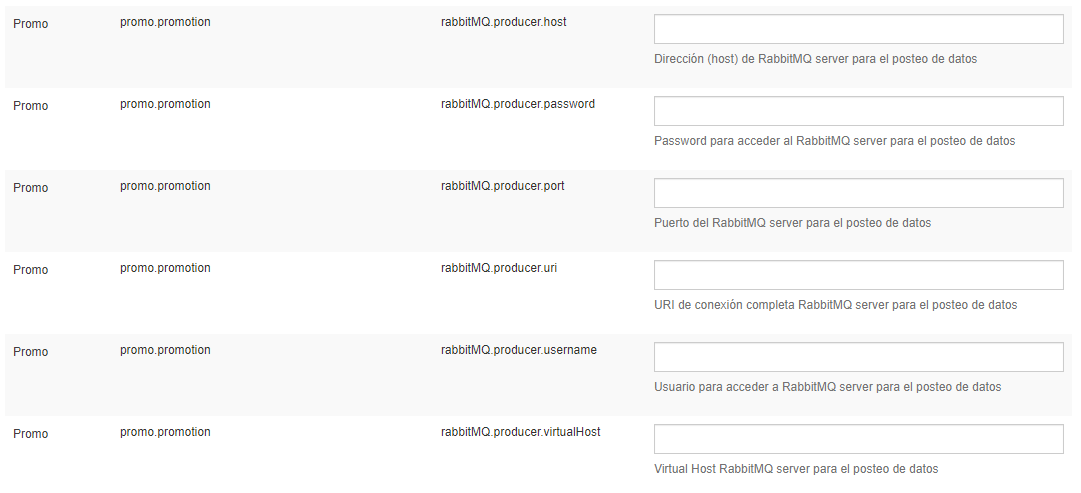Screen dimensions: 1081x493
Task: Click the "Password para acceder" description text
Action: pyautogui.click(x=834, y=141)
